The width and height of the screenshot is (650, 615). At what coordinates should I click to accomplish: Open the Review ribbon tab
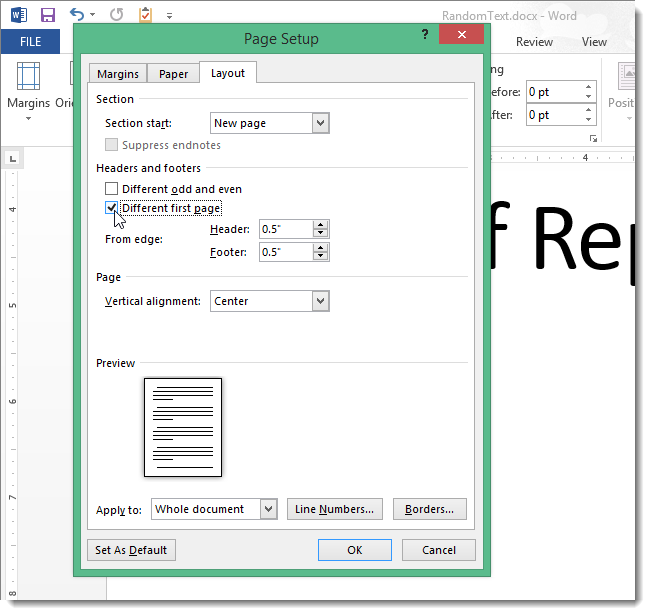(534, 42)
